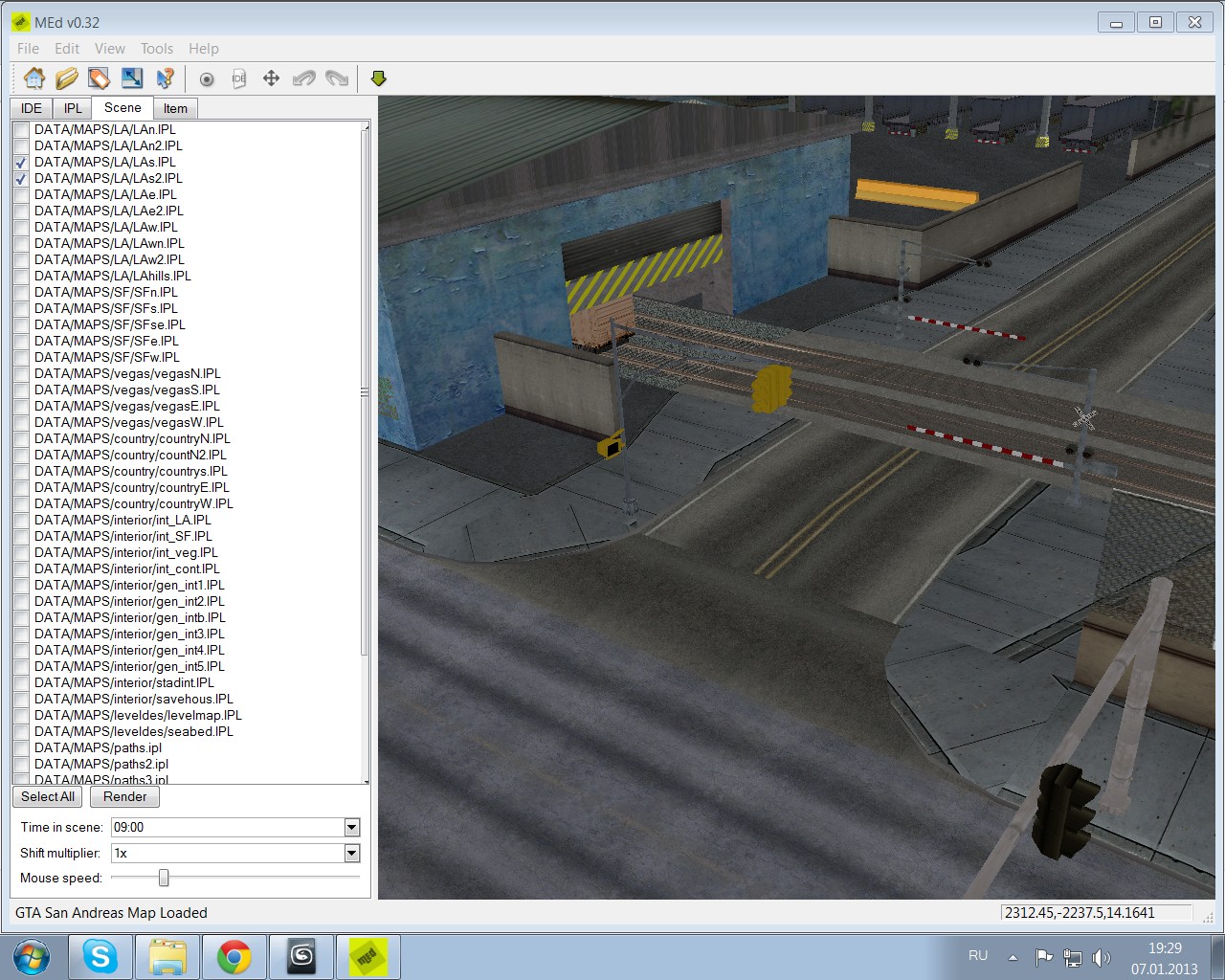The width and height of the screenshot is (1225, 980).
Task: Open Skype from the taskbar
Action: (100, 956)
